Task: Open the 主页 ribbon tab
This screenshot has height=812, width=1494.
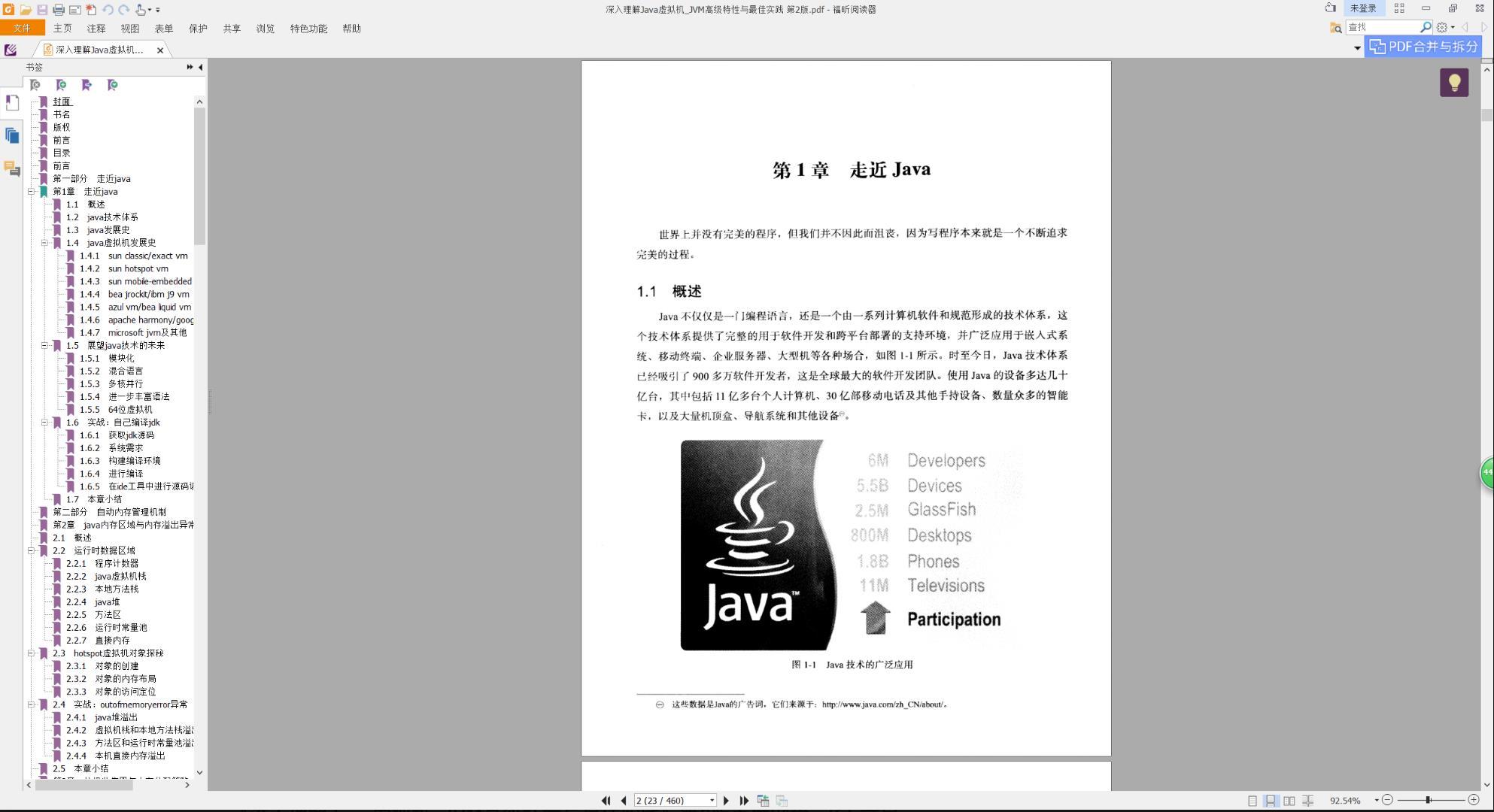Action: 62,29
